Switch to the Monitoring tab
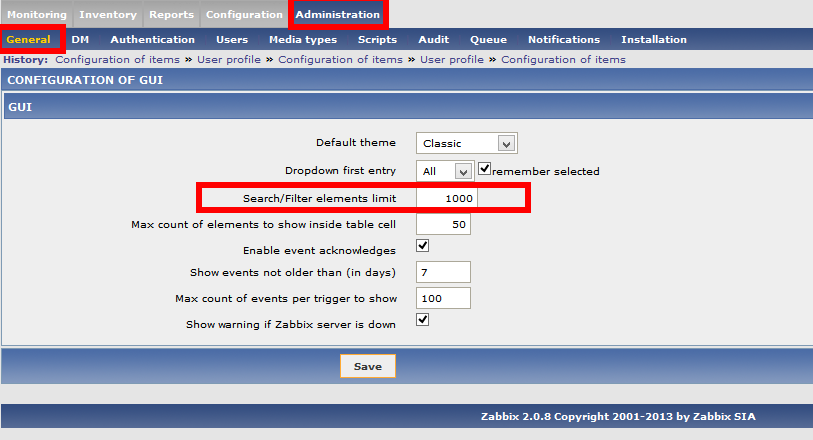 [x=36, y=15]
